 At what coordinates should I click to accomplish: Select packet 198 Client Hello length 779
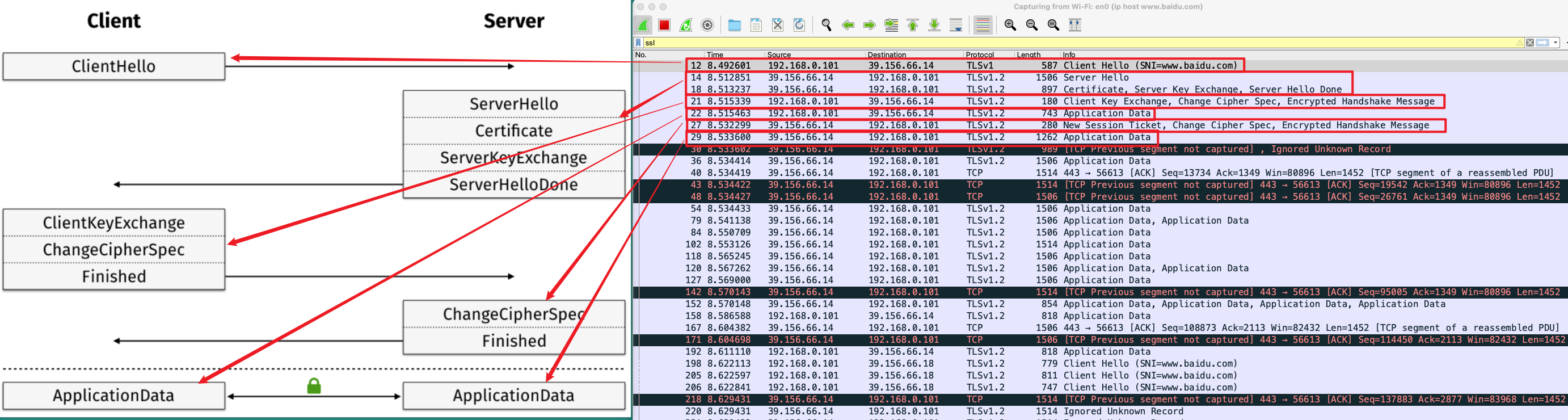(1100, 363)
